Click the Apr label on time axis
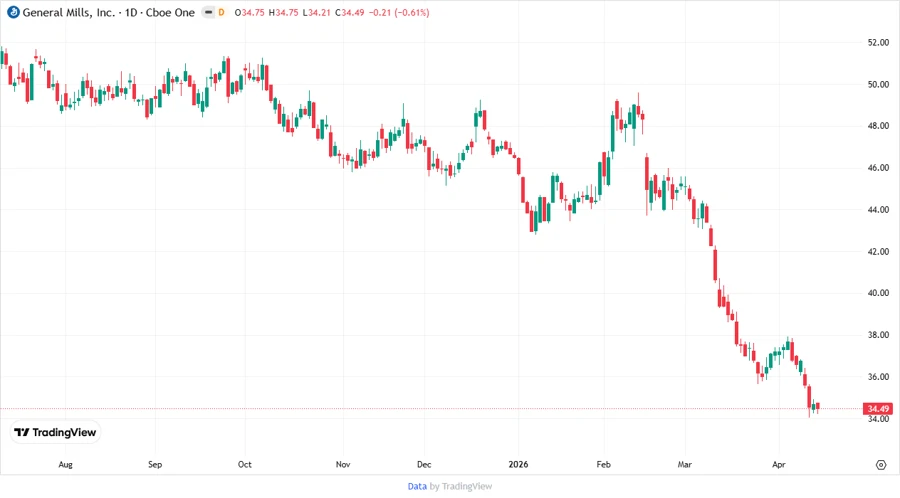 (x=778, y=464)
